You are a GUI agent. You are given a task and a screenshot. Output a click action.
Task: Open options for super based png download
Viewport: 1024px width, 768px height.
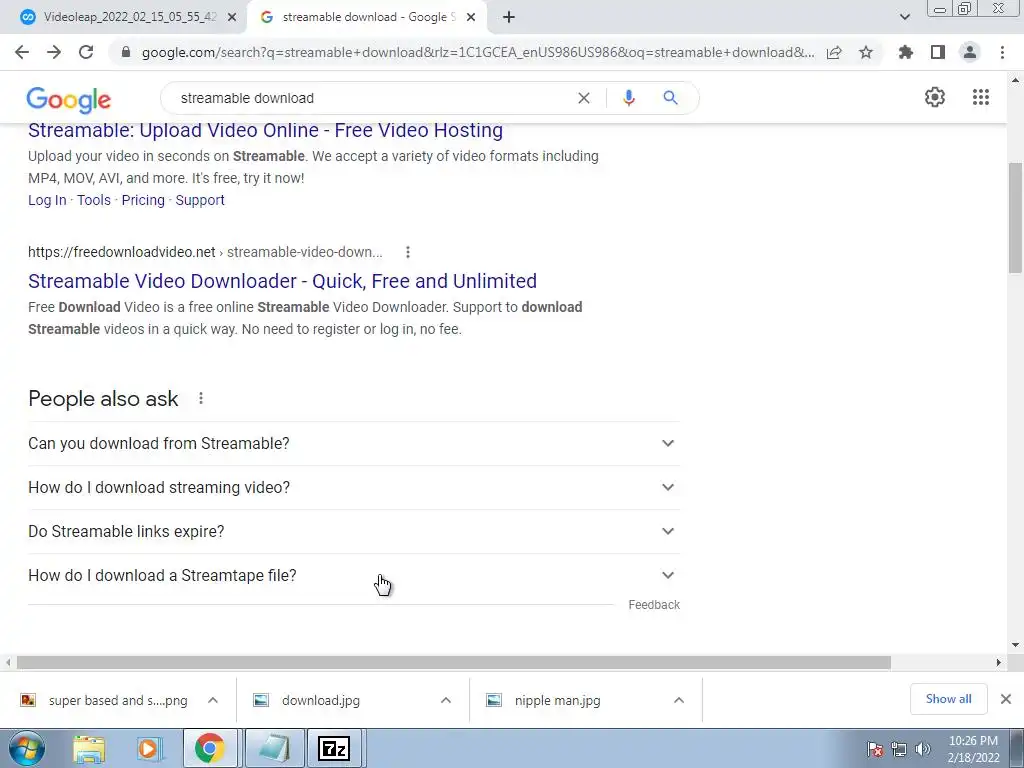click(213, 700)
